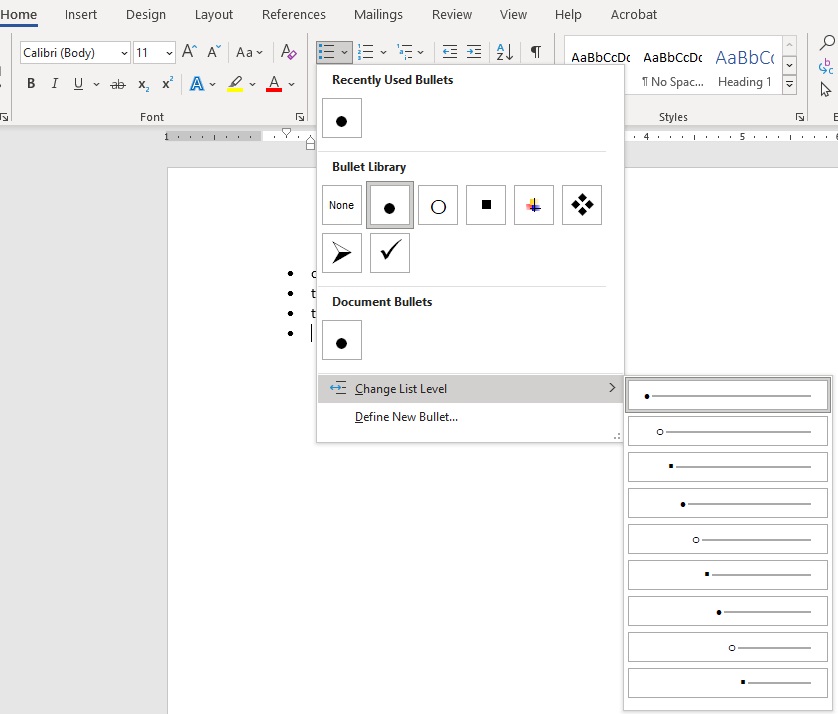This screenshot has height=714, width=838.
Task: Switch to the References ribbon tab
Action: (293, 15)
